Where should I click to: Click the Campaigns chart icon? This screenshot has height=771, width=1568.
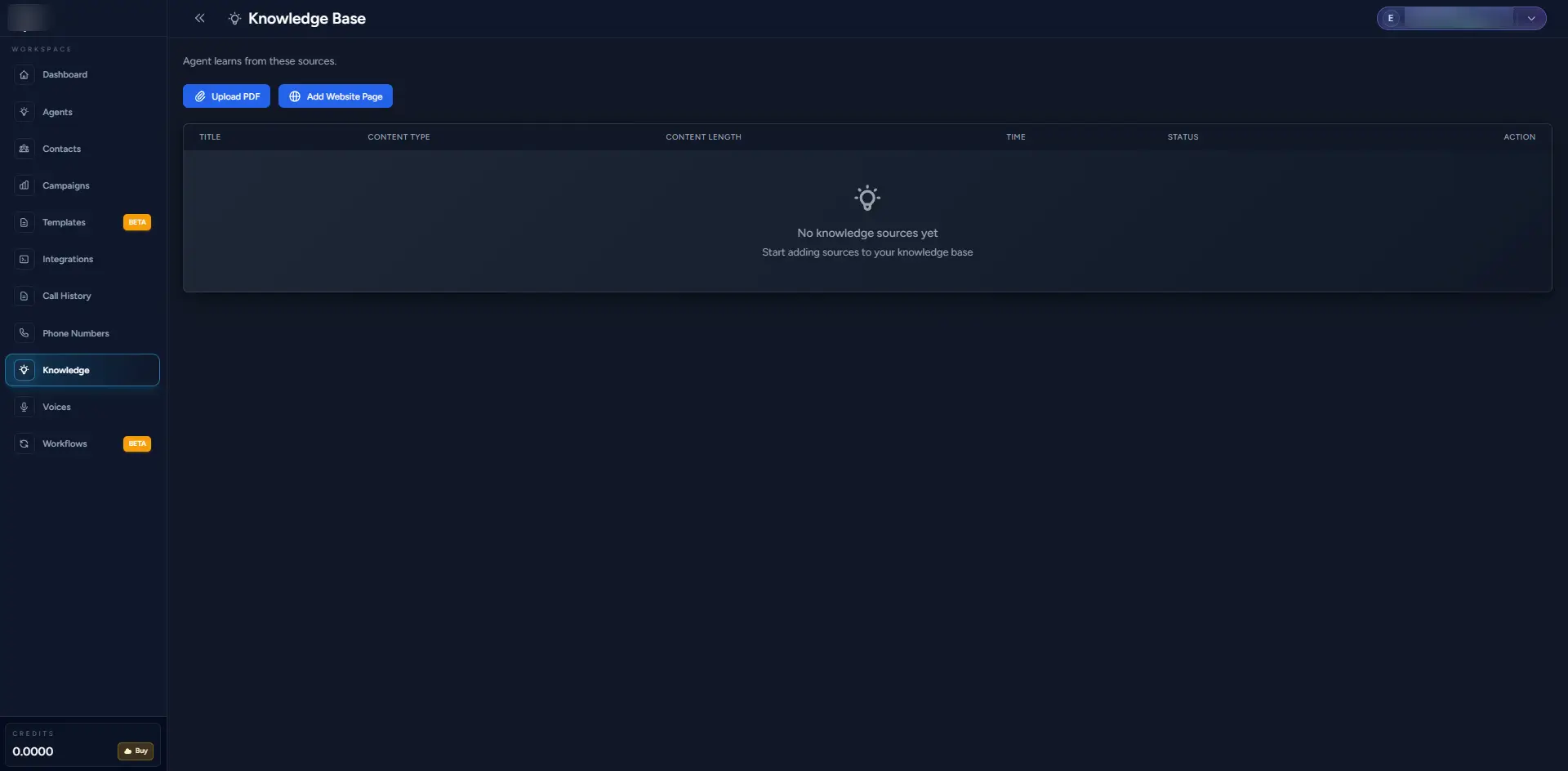coord(24,185)
